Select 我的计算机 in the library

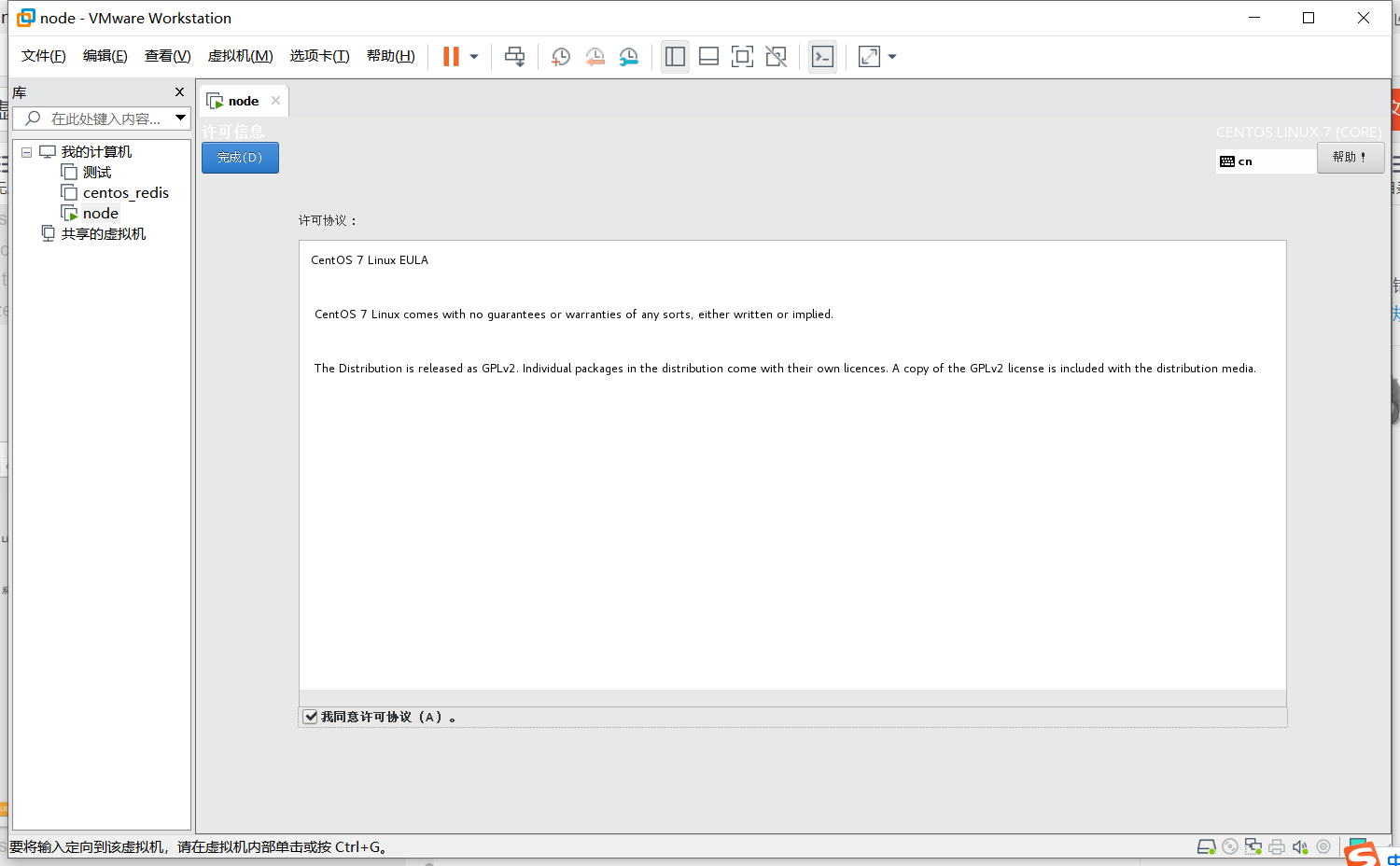click(x=96, y=152)
